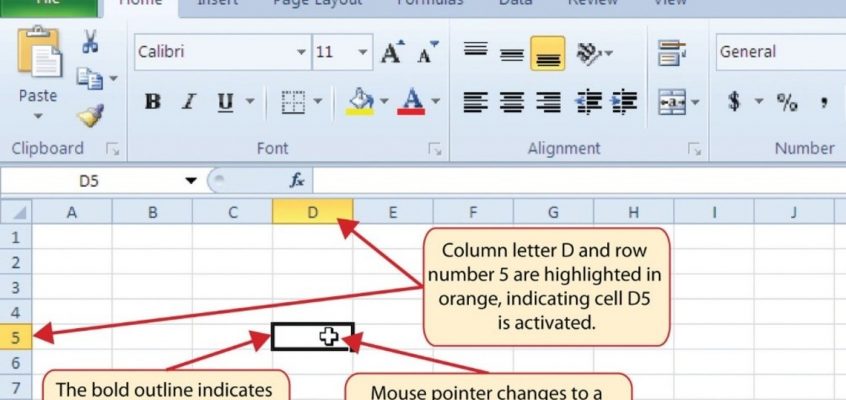Click the Name Box showing D5
The width and height of the screenshot is (846, 400).
91,181
